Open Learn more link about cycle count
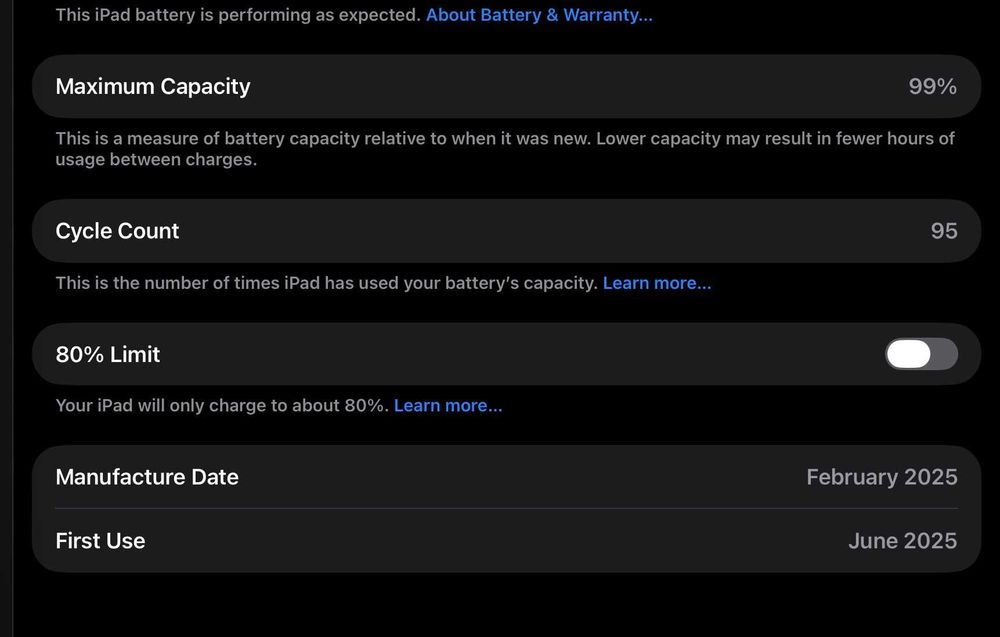1000x637 pixels. click(657, 283)
